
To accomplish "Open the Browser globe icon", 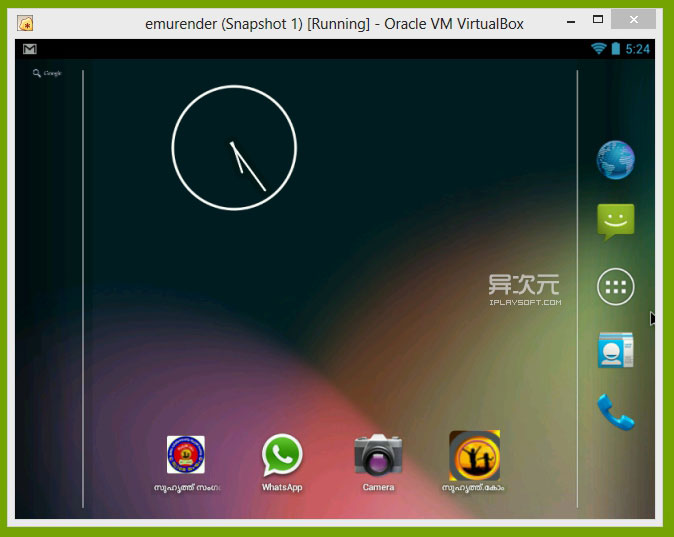I will [615, 160].
